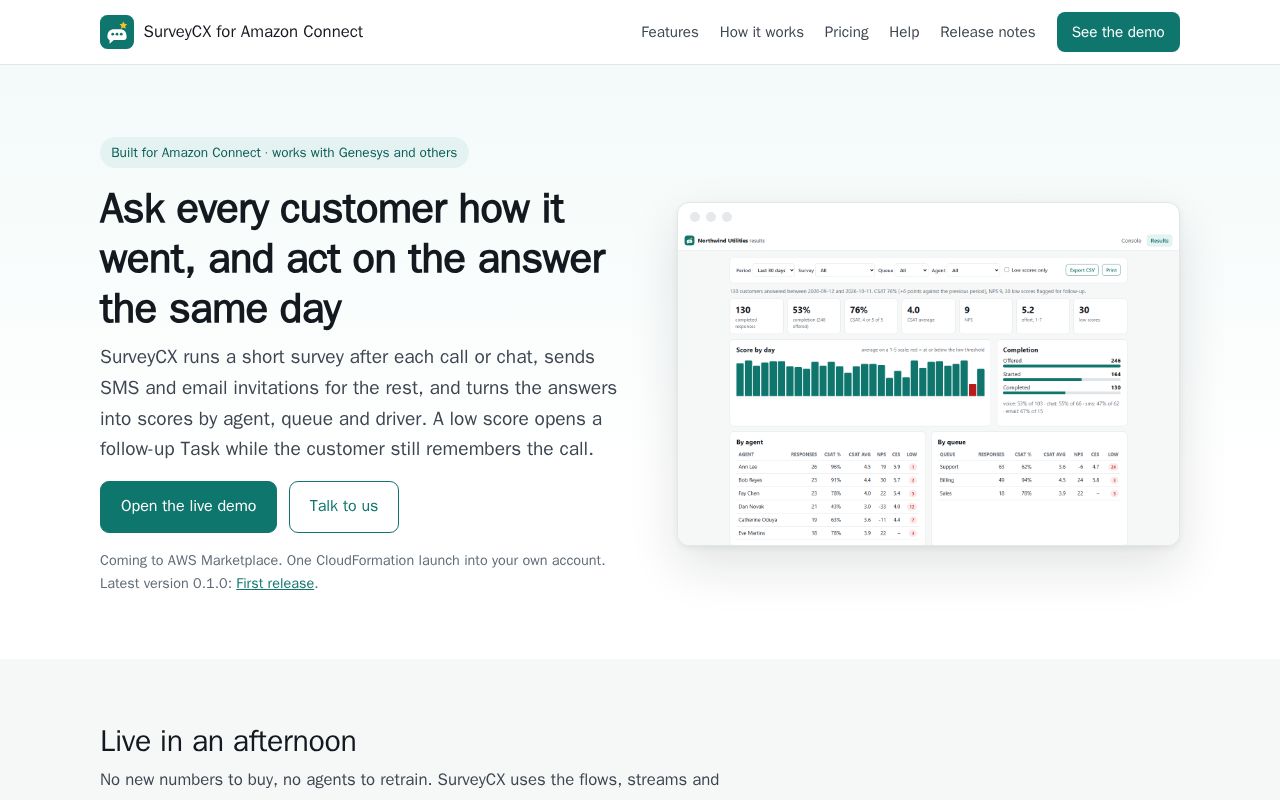1280x800 pixels.
Task: Tick Low scores only checkbox in preview
Action: pos(1007,270)
